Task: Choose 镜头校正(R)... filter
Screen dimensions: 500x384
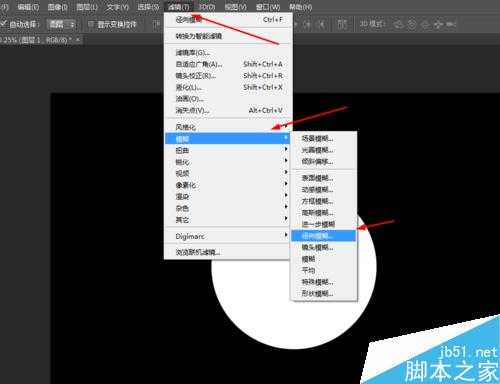Action: [x=227, y=75]
